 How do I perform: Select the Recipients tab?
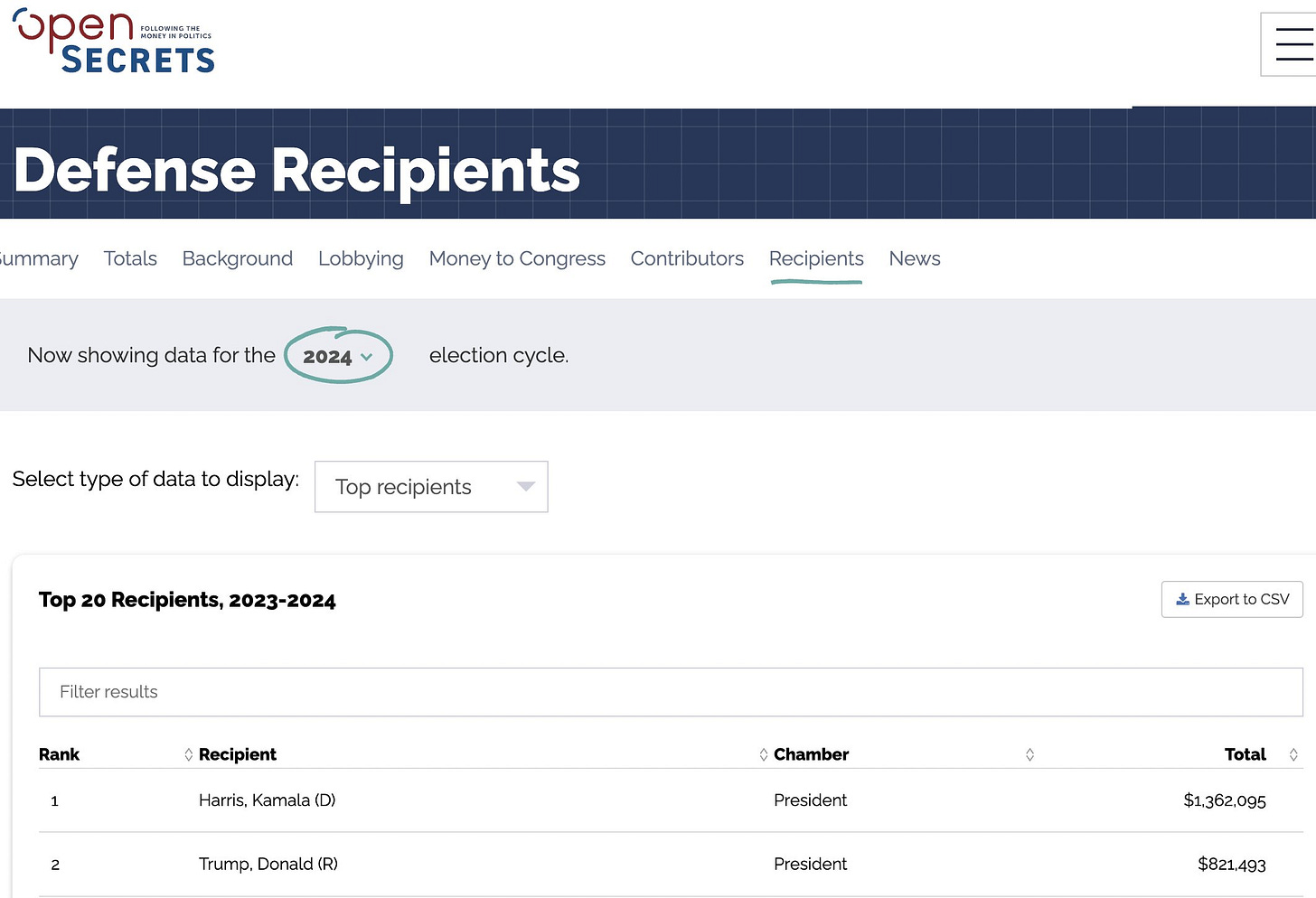pyautogui.click(x=816, y=258)
